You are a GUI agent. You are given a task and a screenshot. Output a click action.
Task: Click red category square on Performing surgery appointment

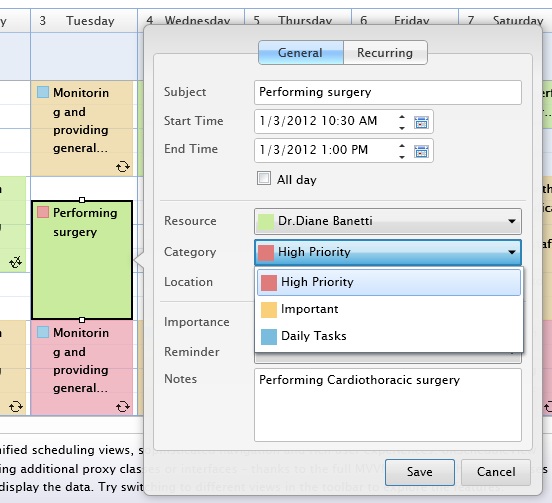pyautogui.click(x=43, y=212)
